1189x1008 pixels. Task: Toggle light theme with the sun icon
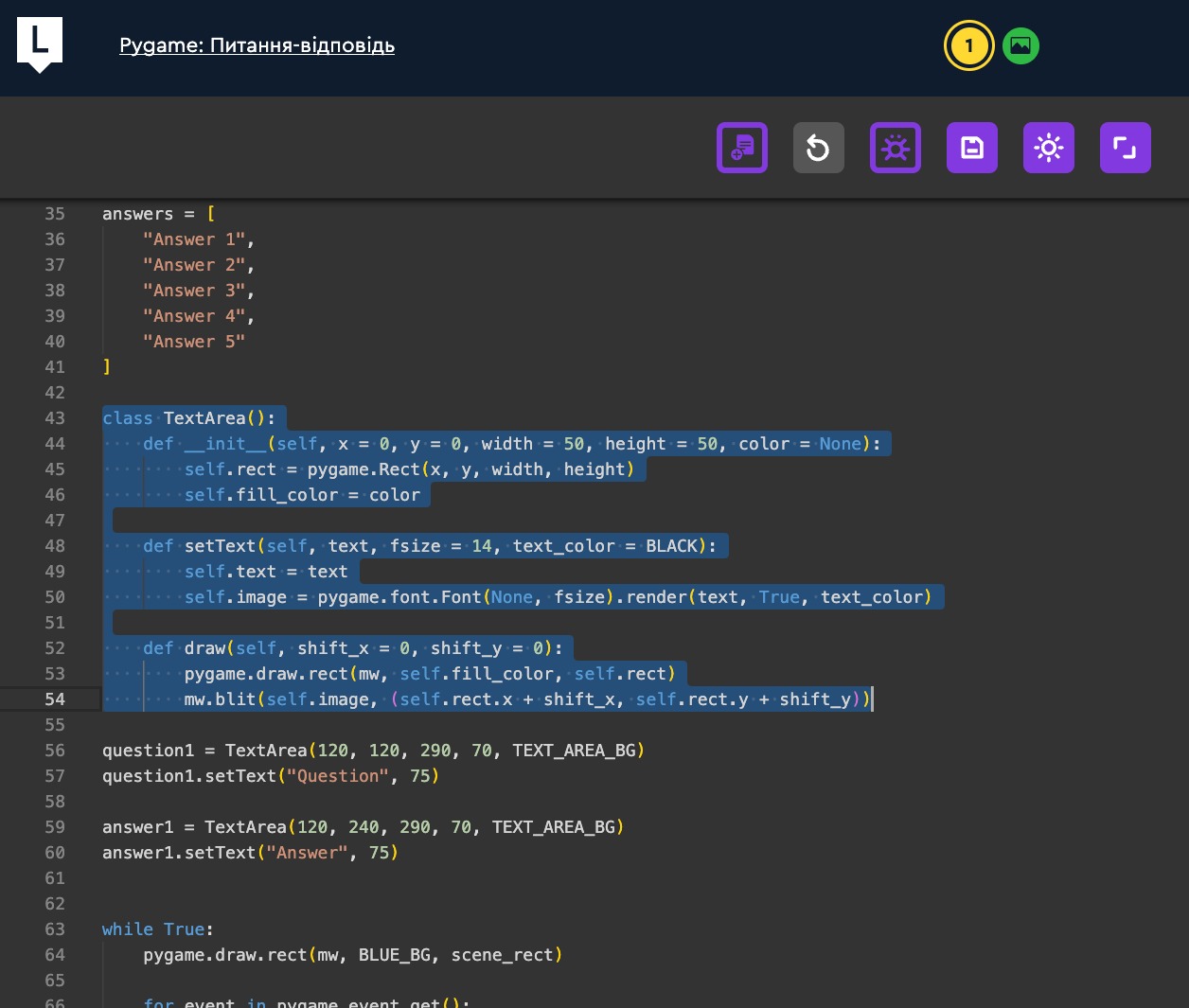[1048, 148]
